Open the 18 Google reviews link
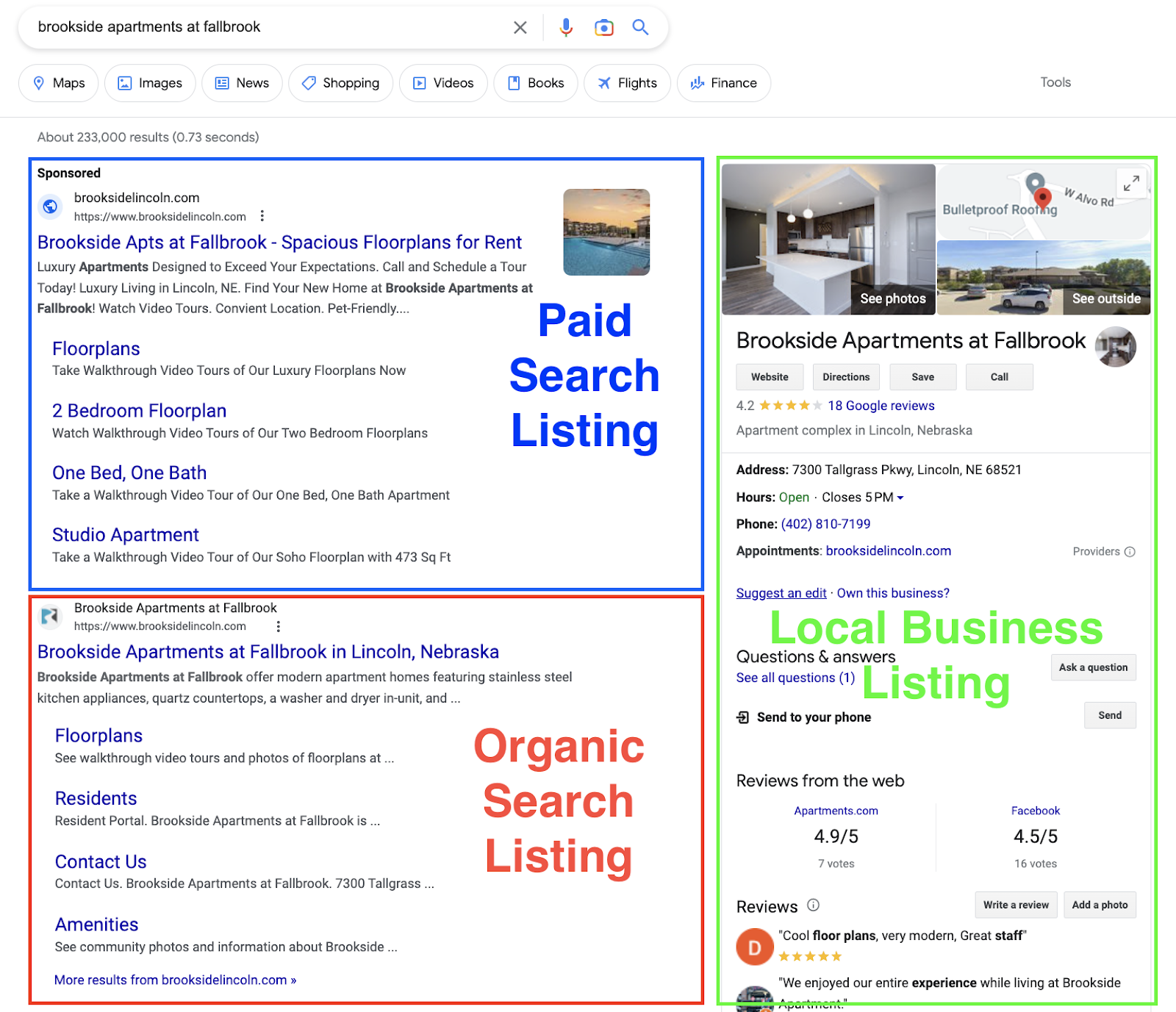1176x1012 pixels. (881, 406)
